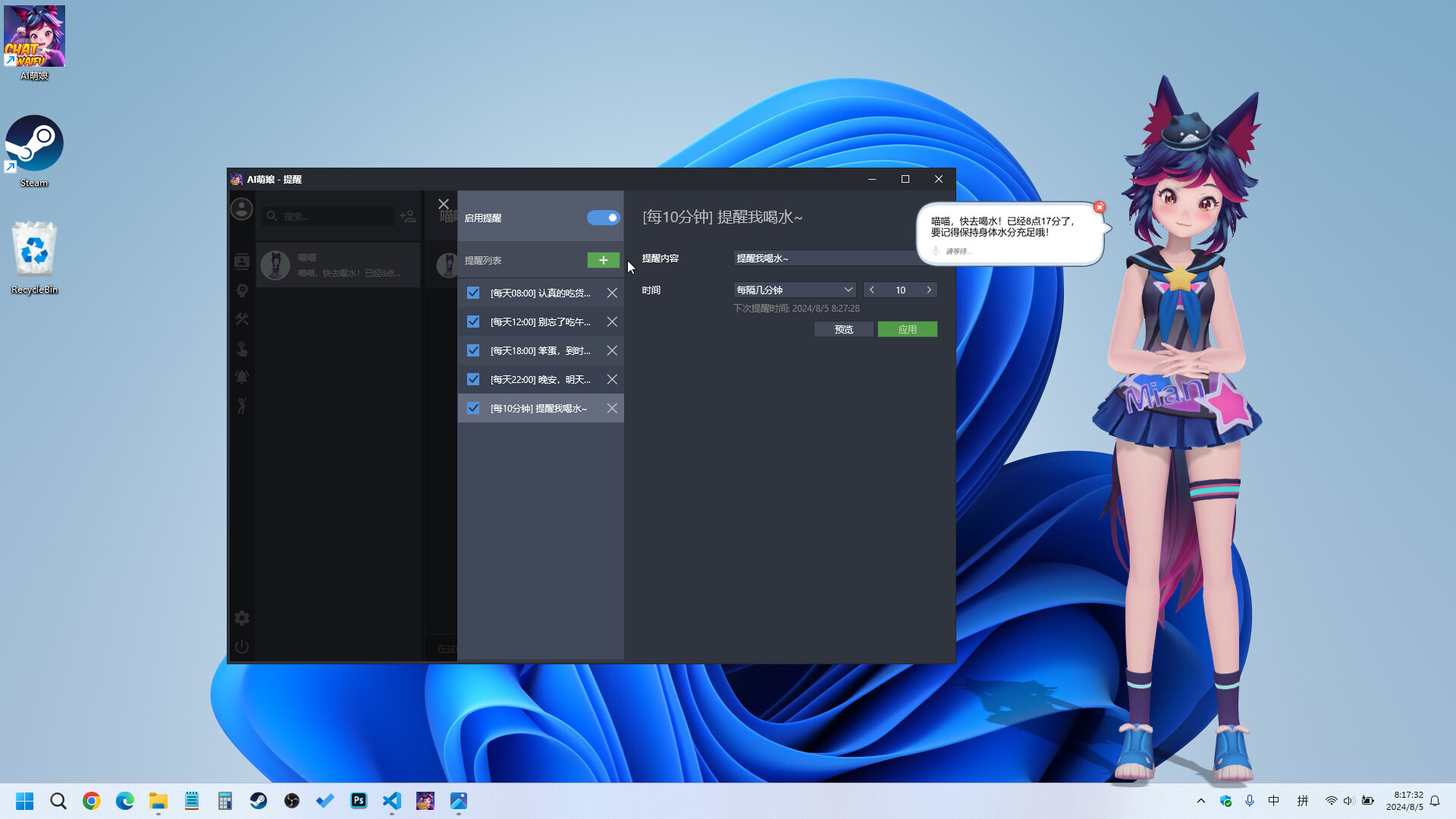Image resolution: width=1456 pixels, height=819 pixels.
Task: Click the green + to add a new reminder
Action: point(603,259)
